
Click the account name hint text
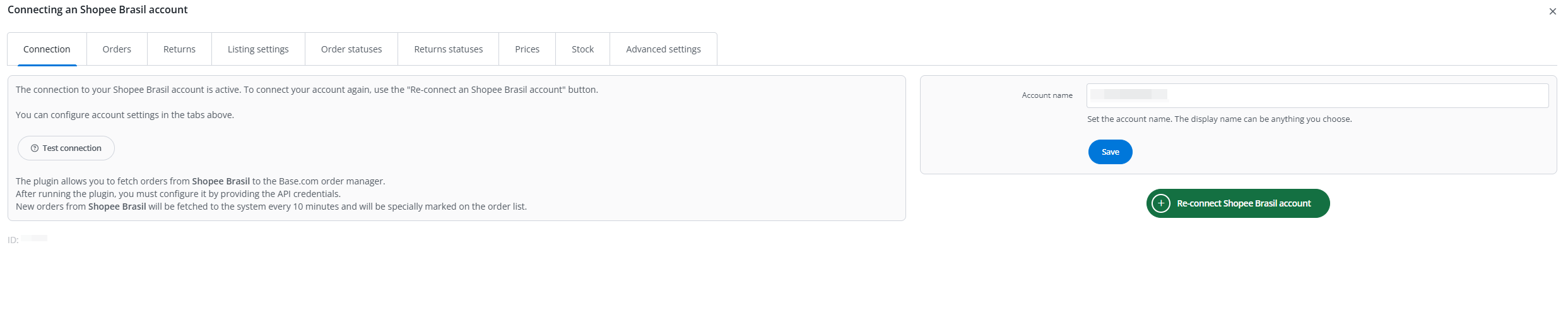point(1219,119)
